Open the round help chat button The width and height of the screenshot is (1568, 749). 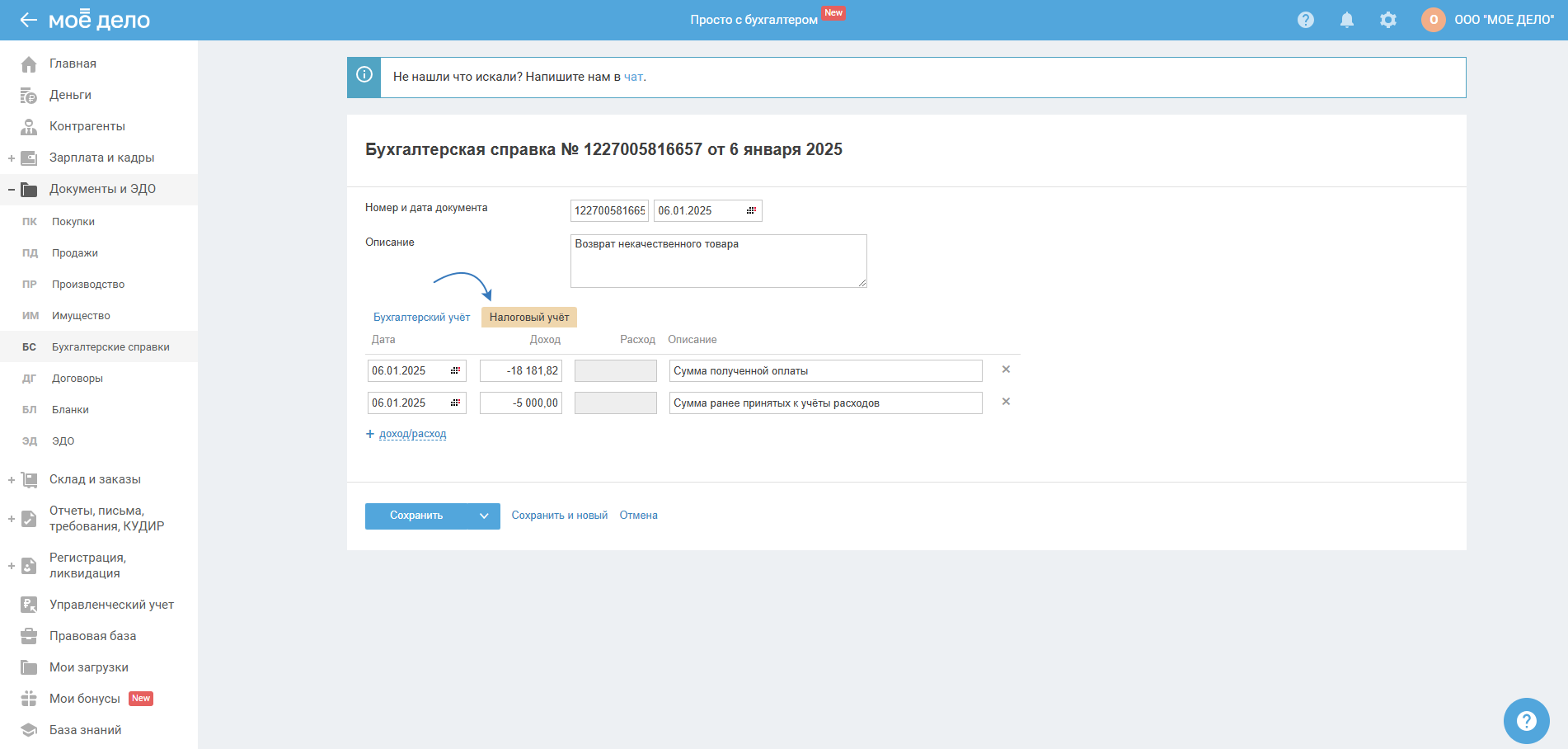coord(1526,721)
